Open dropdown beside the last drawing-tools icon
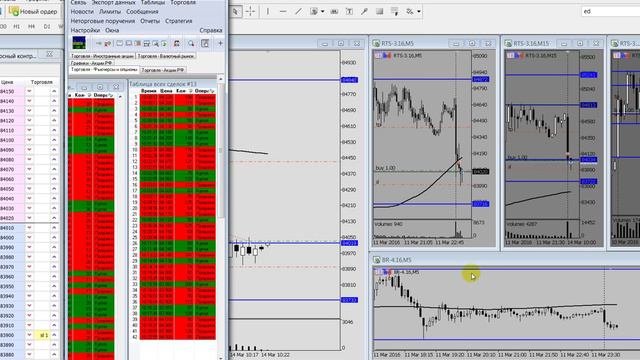640x360 pixels. coord(419,11)
